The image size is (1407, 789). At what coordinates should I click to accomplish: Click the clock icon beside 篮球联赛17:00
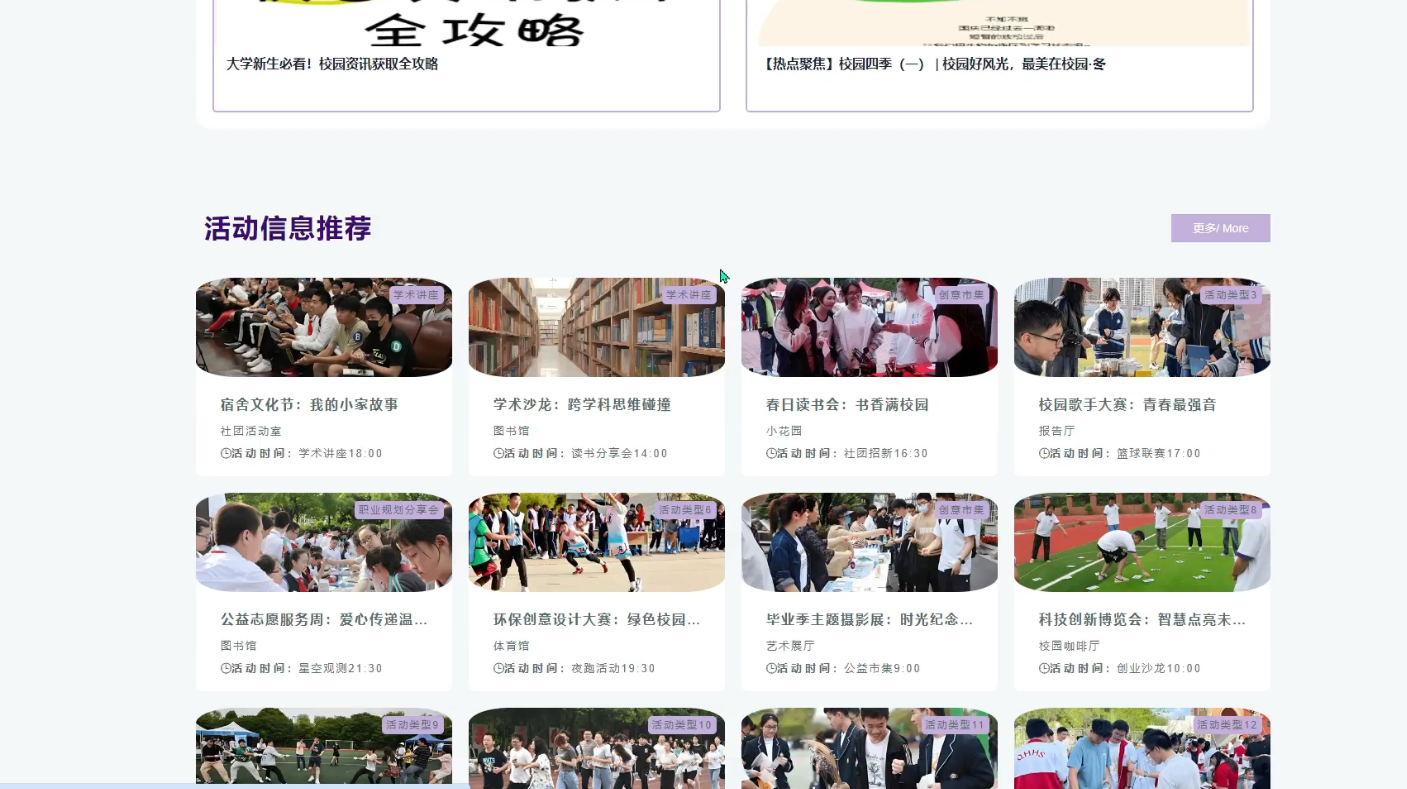1045,453
